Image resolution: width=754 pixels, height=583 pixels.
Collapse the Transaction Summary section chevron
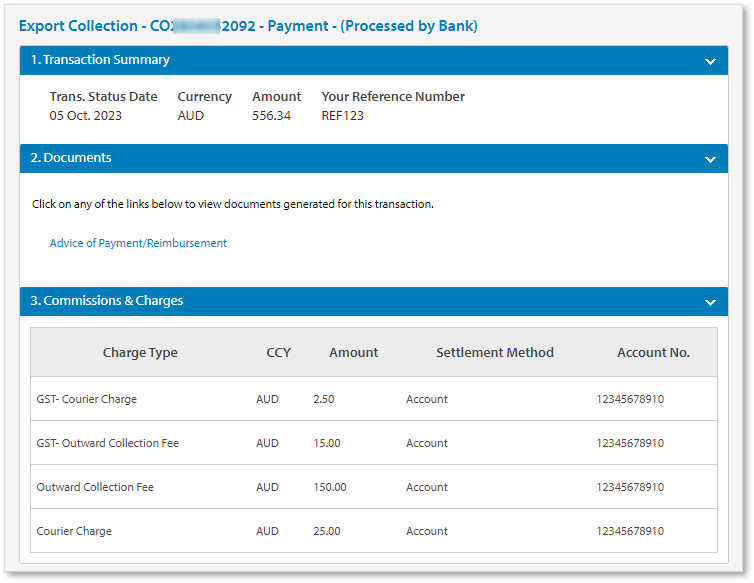(x=710, y=61)
